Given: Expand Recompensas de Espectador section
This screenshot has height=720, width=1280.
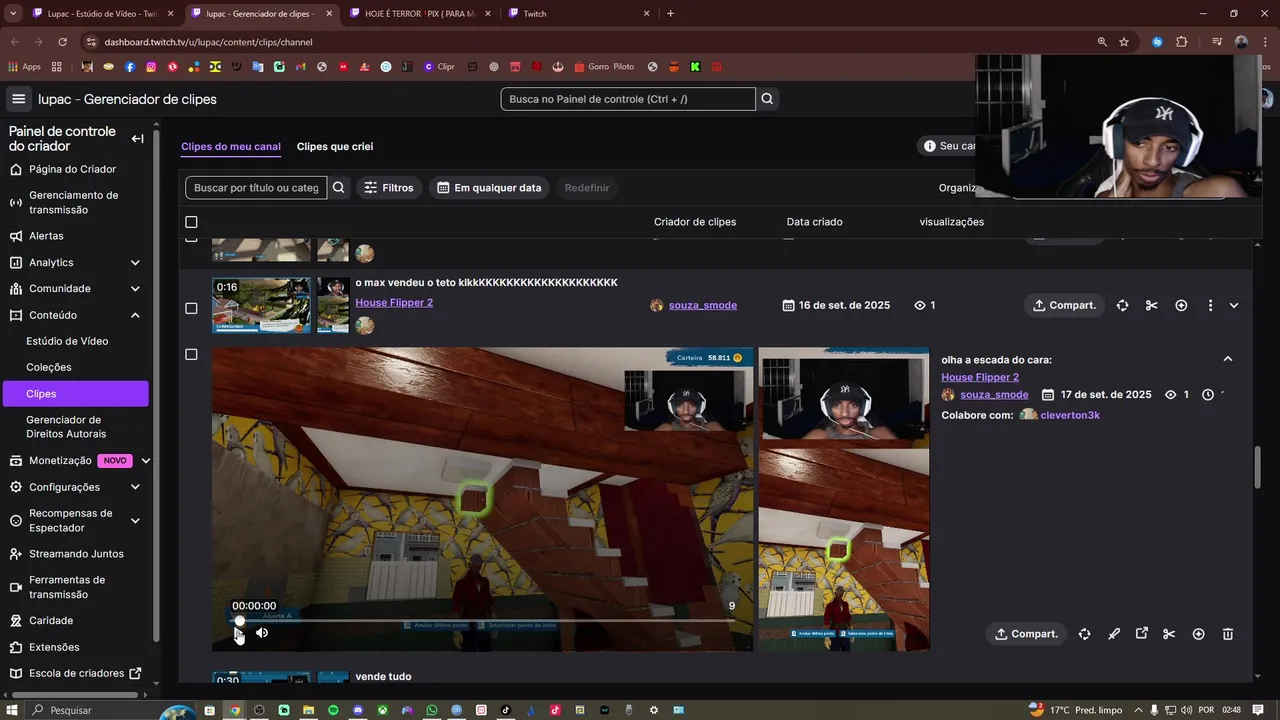Looking at the screenshot, I should [135, 521].
